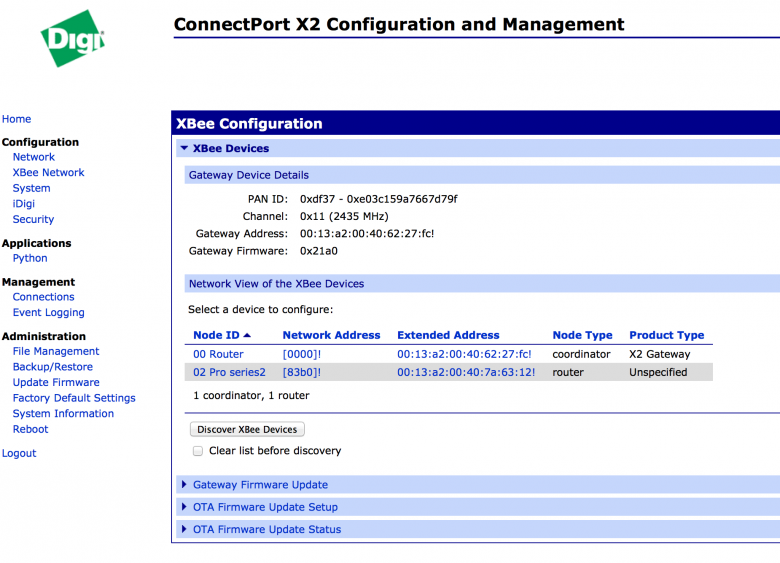The width and height of the screenshot is (780, 563).
Task: Click the coordinator node type cell
Action: click(x=581, y=354)
